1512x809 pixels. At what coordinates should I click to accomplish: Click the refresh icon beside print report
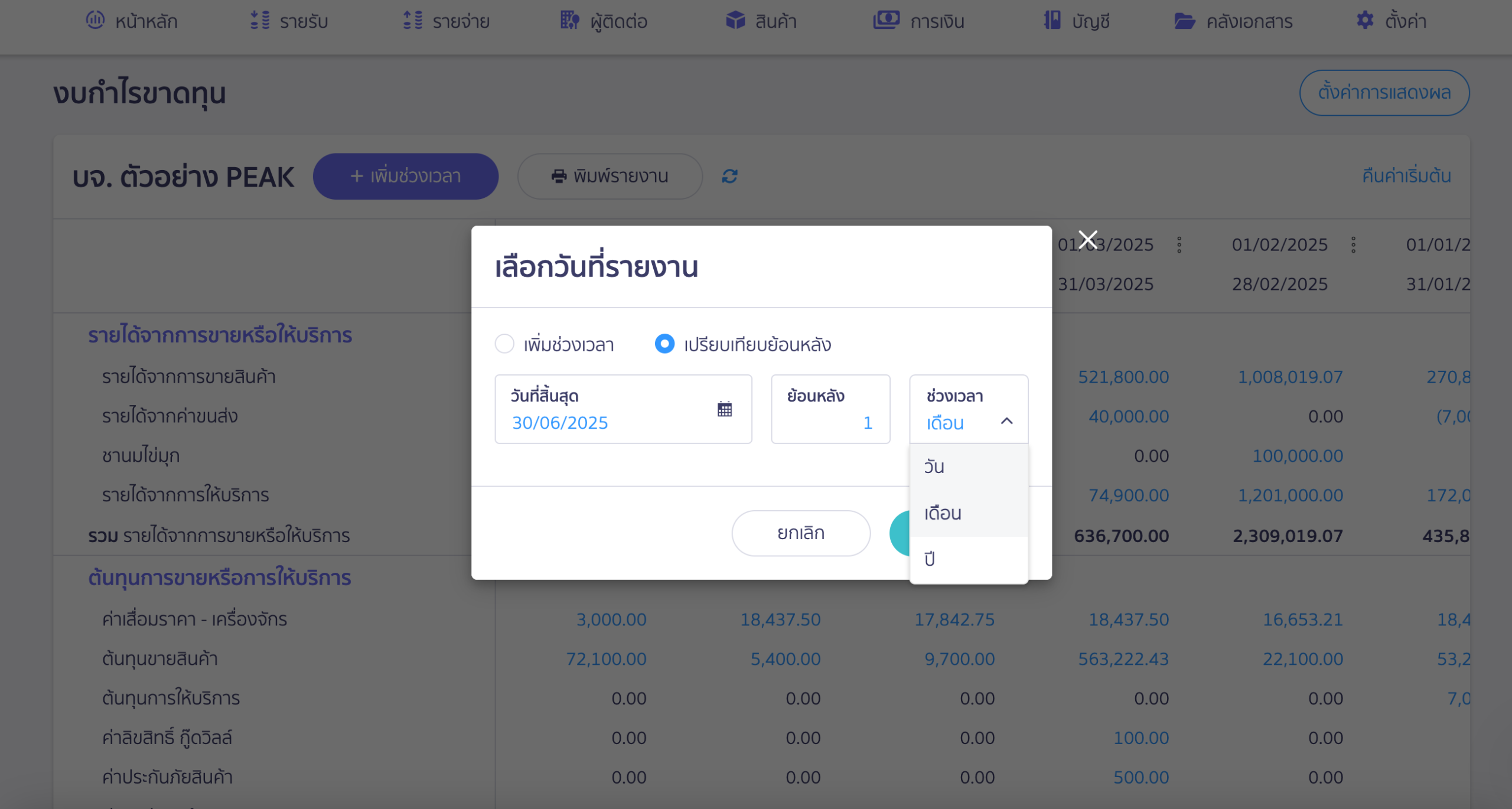click(730, 176)
